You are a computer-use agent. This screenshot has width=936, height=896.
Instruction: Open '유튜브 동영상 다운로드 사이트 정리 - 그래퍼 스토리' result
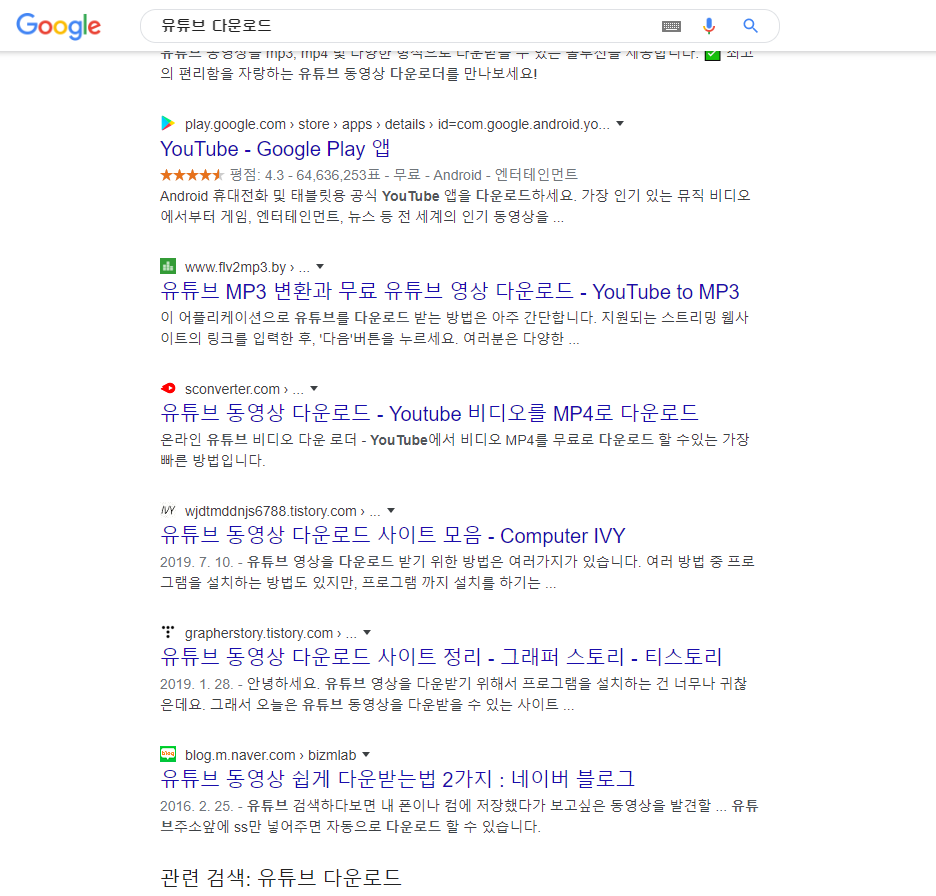pos(441,657)
